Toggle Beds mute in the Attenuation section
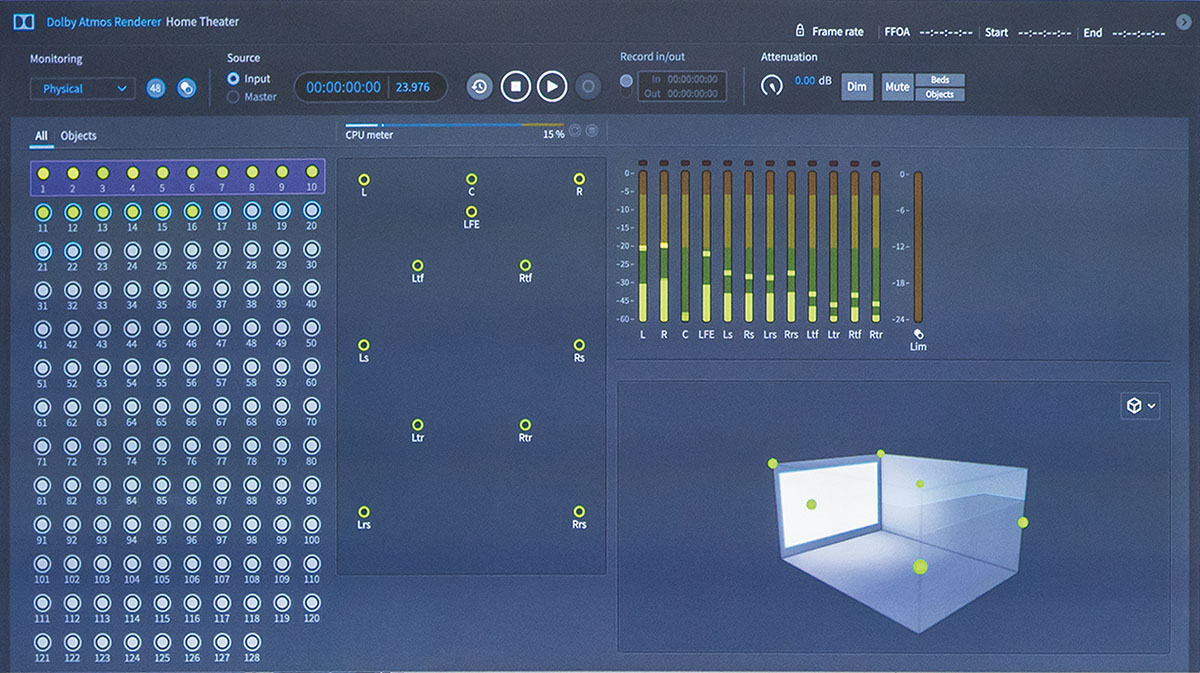This screenshot has height=673, width=1200. coord(940,80)
